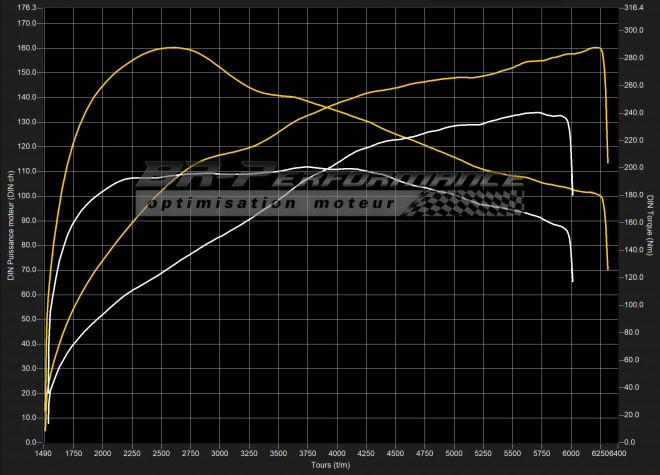The image size is (660, 475).
Task: Click the 1490 starting tick on the RPM axis
Action: tap(45, 453)
